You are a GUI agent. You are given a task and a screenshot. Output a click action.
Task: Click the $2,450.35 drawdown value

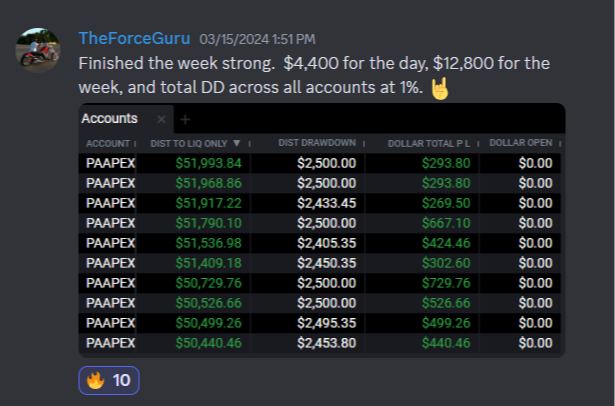click(326, 263)
